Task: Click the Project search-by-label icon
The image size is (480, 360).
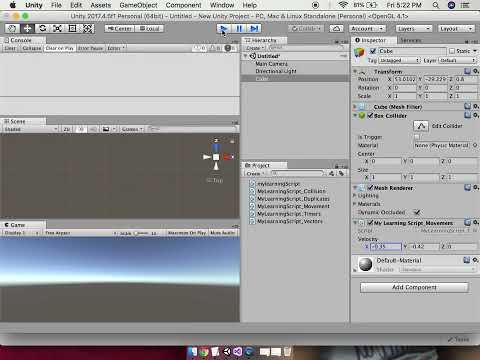Action: (341, 173)
